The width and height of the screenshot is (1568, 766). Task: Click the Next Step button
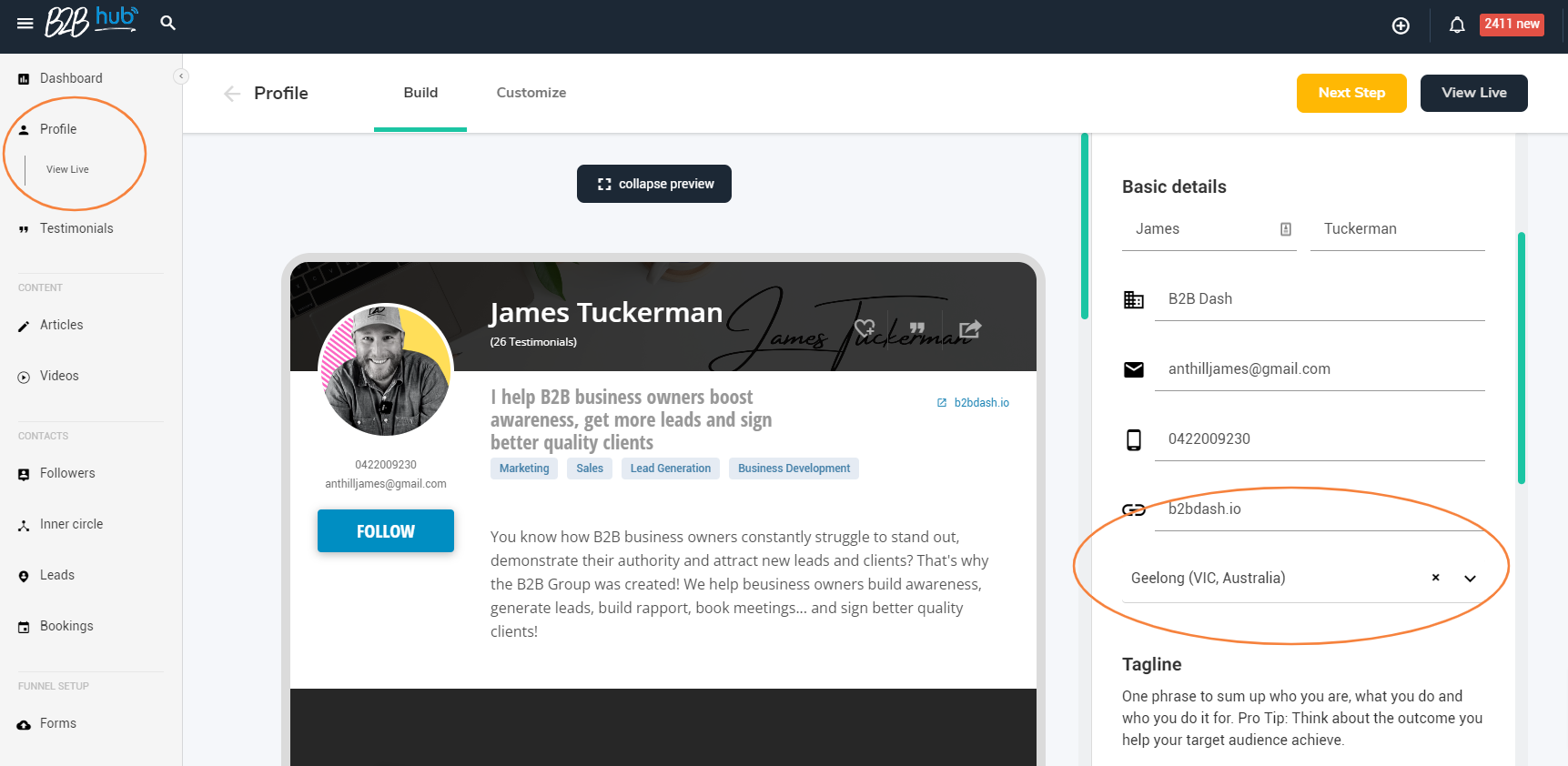coord(1351,93)
